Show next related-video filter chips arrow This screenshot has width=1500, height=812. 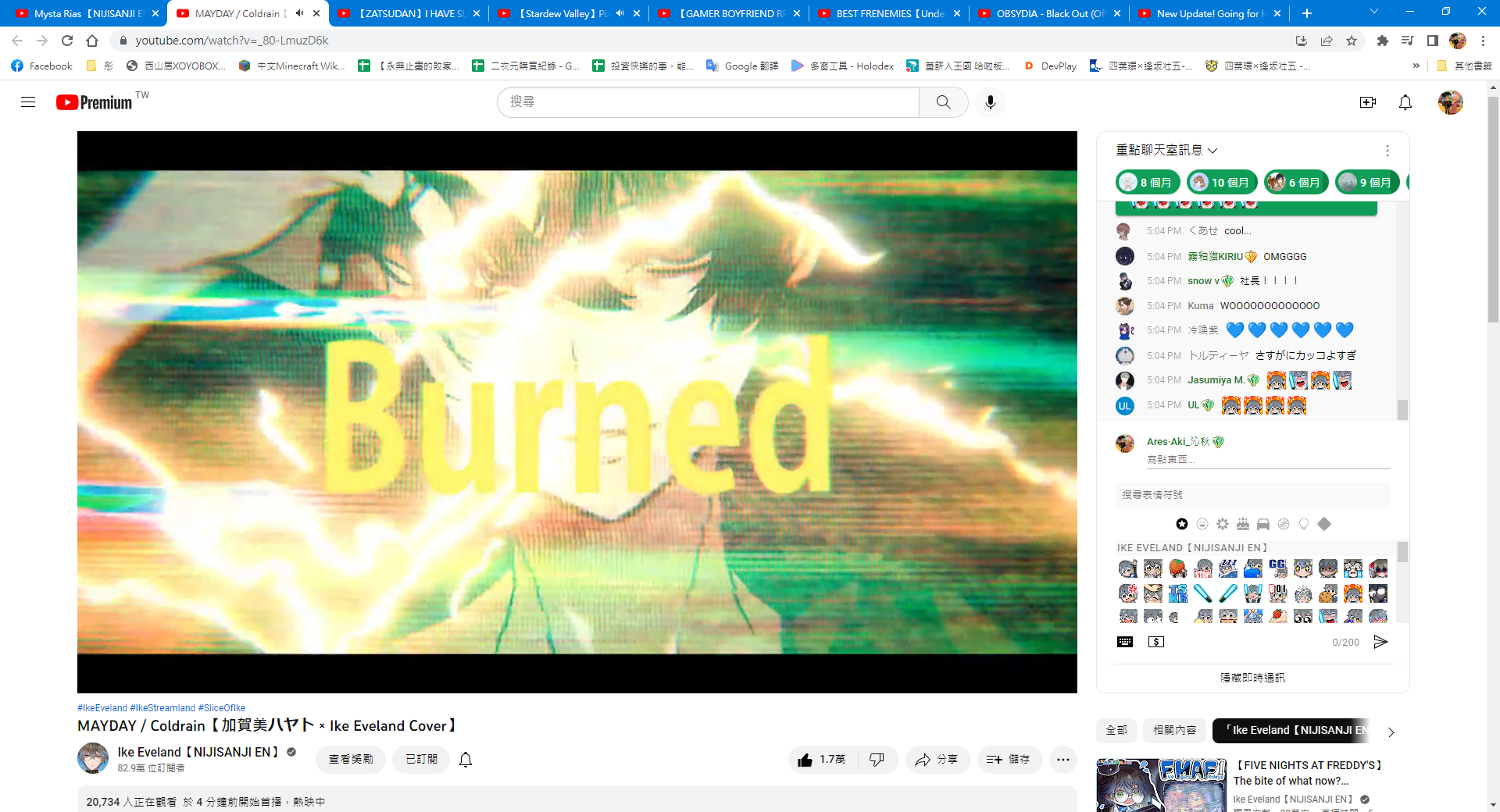1391,732
